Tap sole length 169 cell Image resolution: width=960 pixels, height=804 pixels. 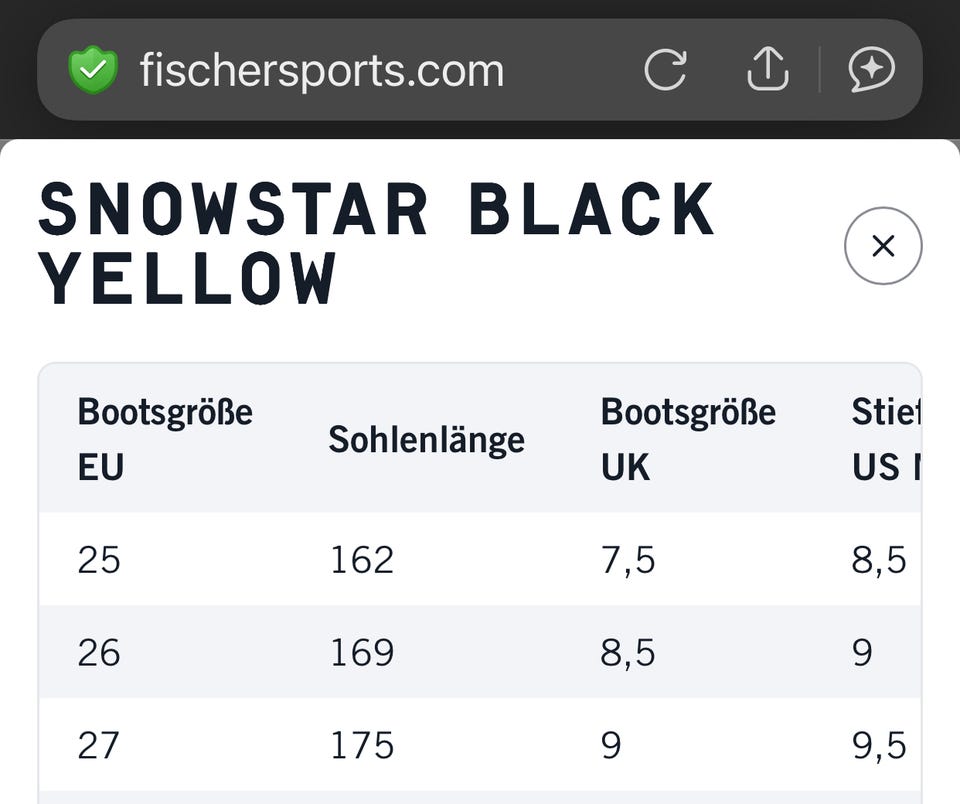[x=362, y=653]
